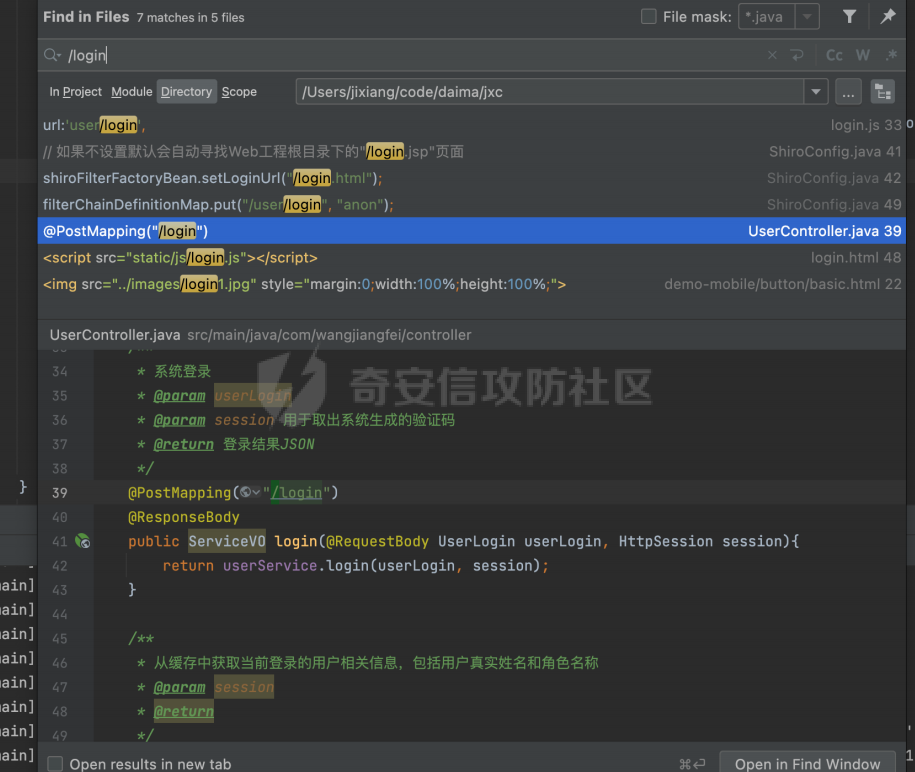
Task: Click the gutter run icon at line 41
Action: pos(83,542)
